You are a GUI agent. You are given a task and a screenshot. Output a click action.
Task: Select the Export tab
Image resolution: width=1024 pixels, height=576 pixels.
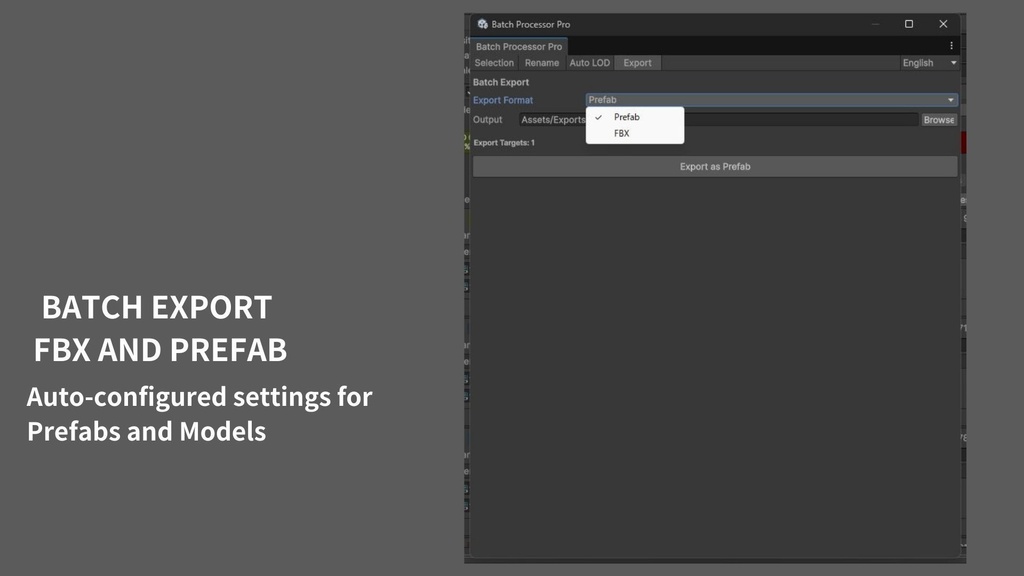(637, 62)
